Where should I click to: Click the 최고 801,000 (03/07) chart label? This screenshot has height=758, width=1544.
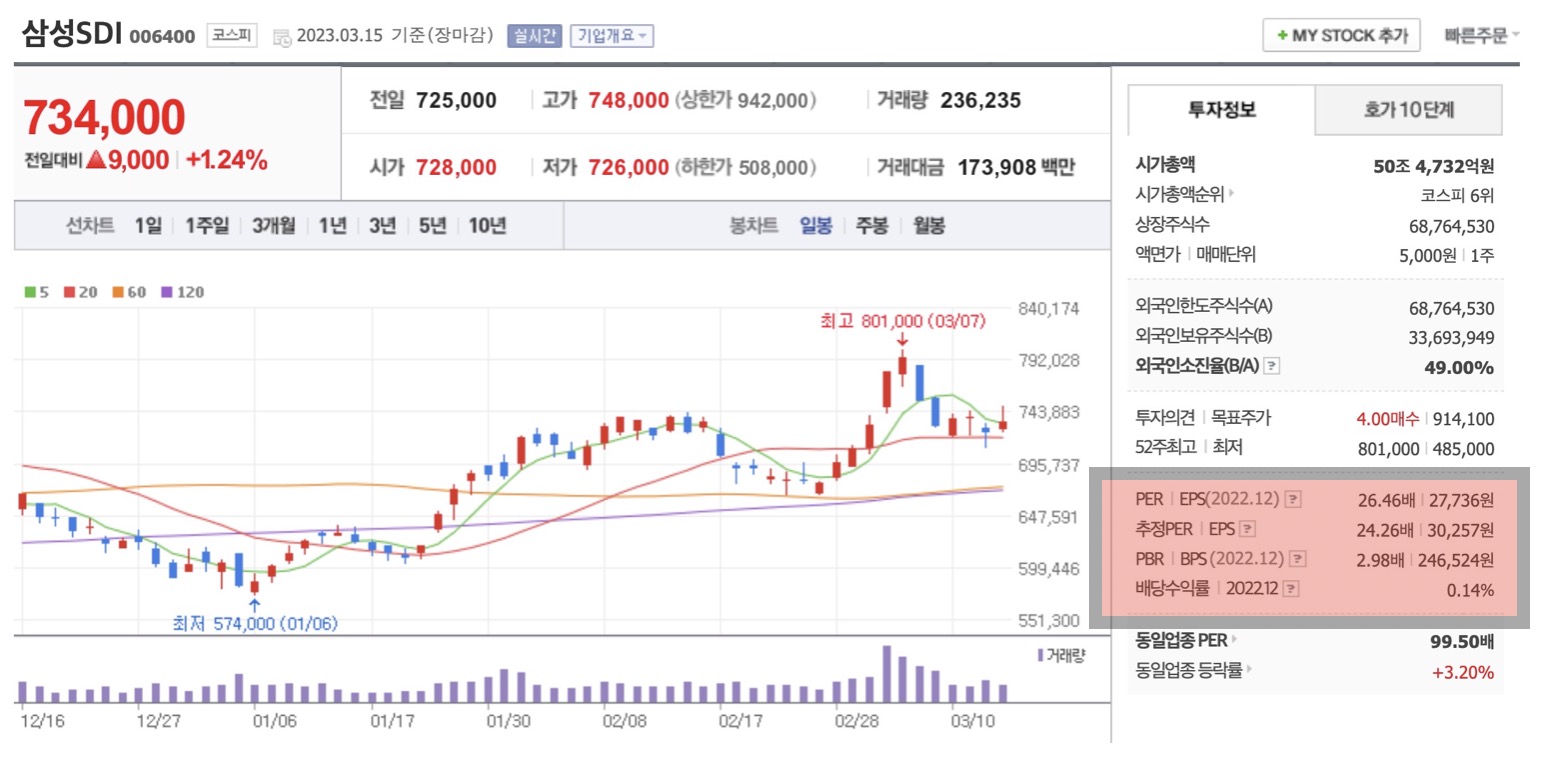point(902,320)
